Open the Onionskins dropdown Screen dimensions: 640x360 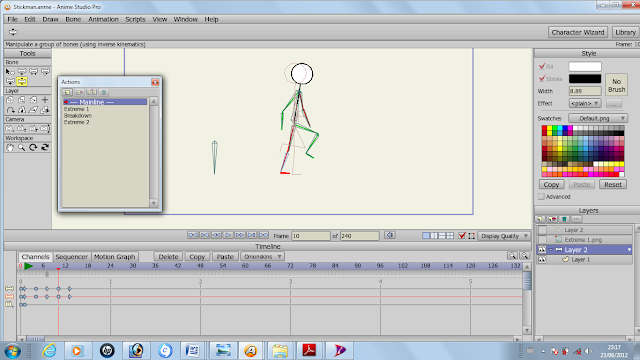tap(262, 256)
